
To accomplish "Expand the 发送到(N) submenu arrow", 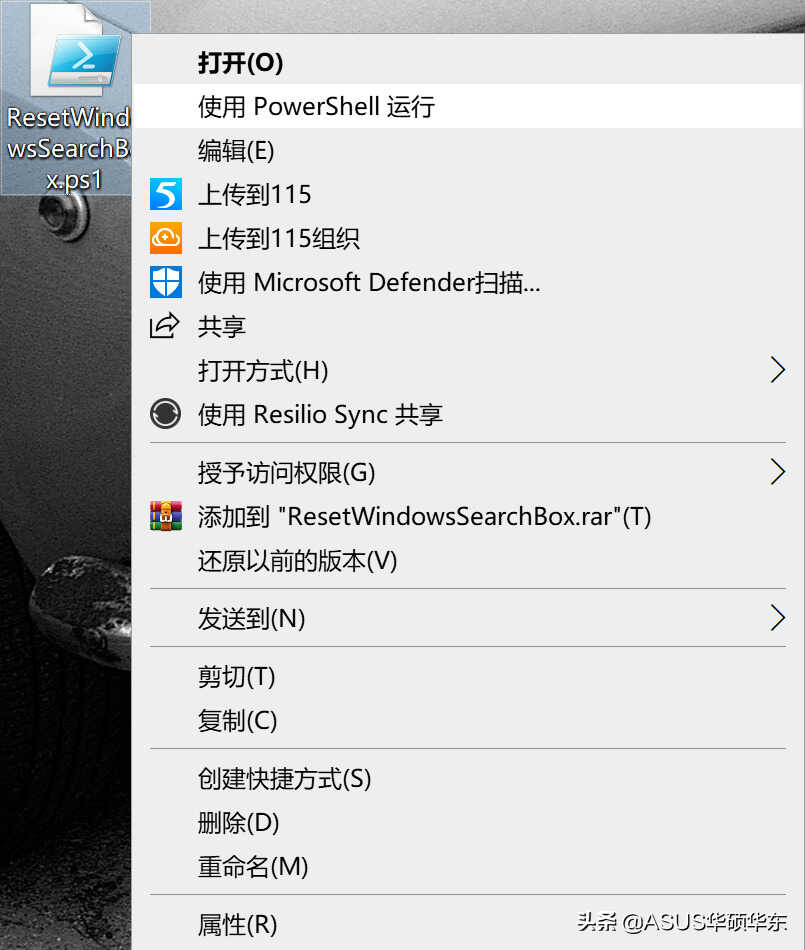I will pos(778,618).
